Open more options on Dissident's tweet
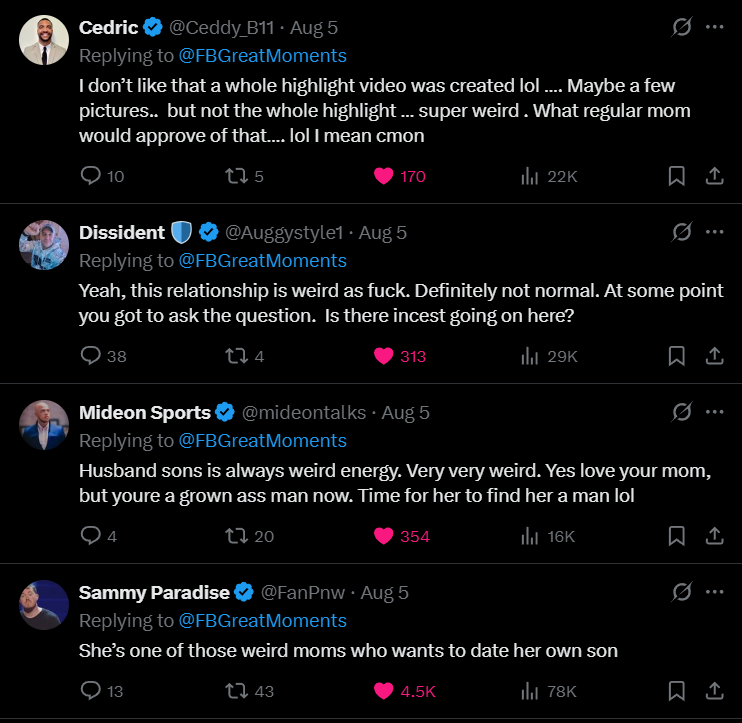The image size is (742, 723). [x=714, y=232]
